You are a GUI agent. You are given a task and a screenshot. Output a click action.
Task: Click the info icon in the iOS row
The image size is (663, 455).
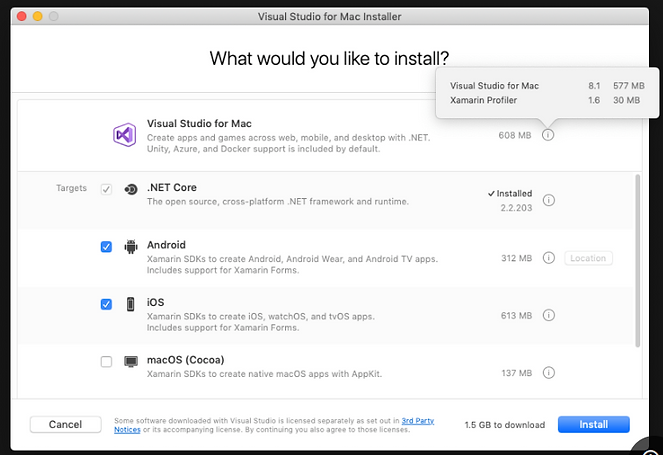548,315
